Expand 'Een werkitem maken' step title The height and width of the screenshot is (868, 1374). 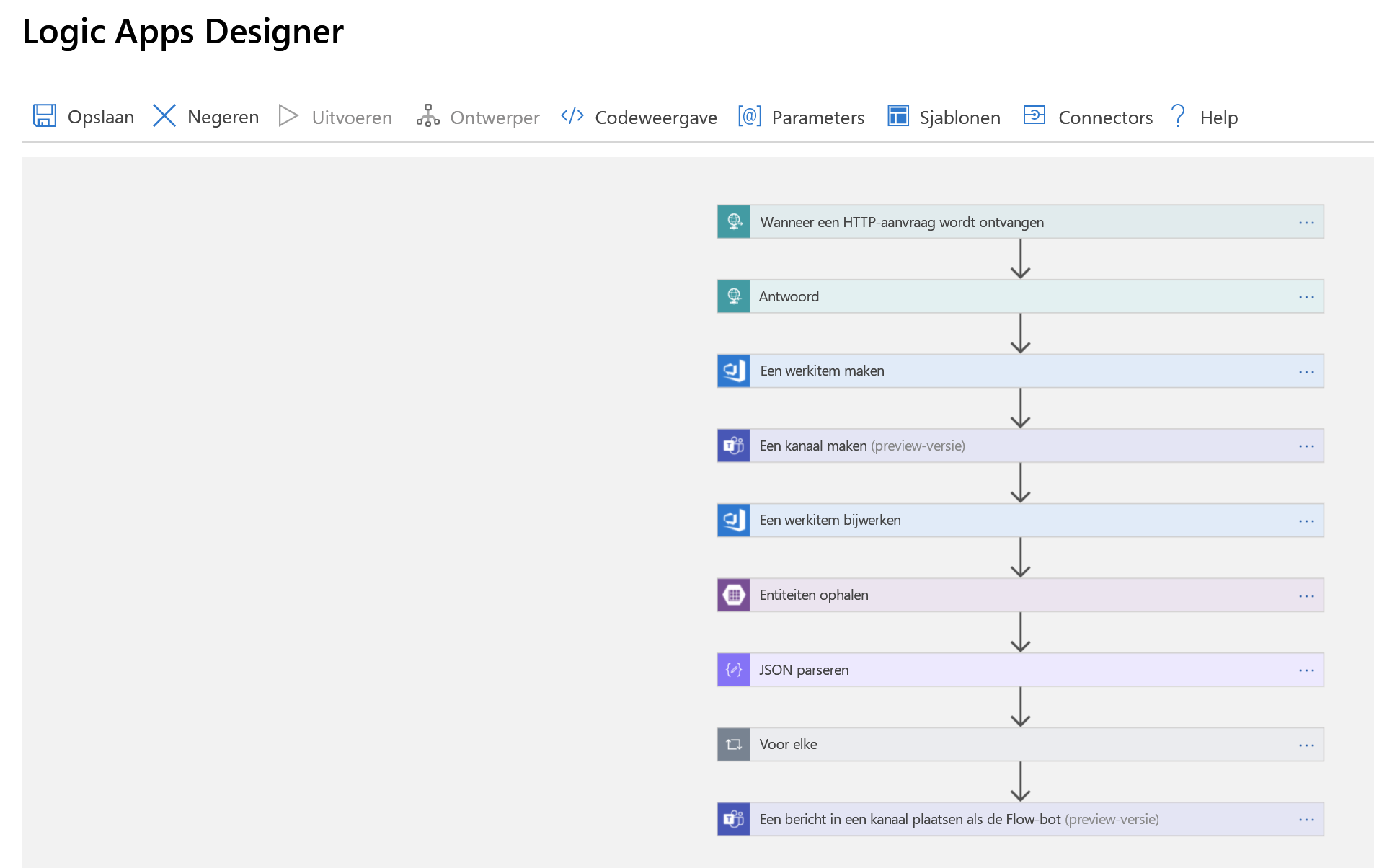tap(822, 371)
